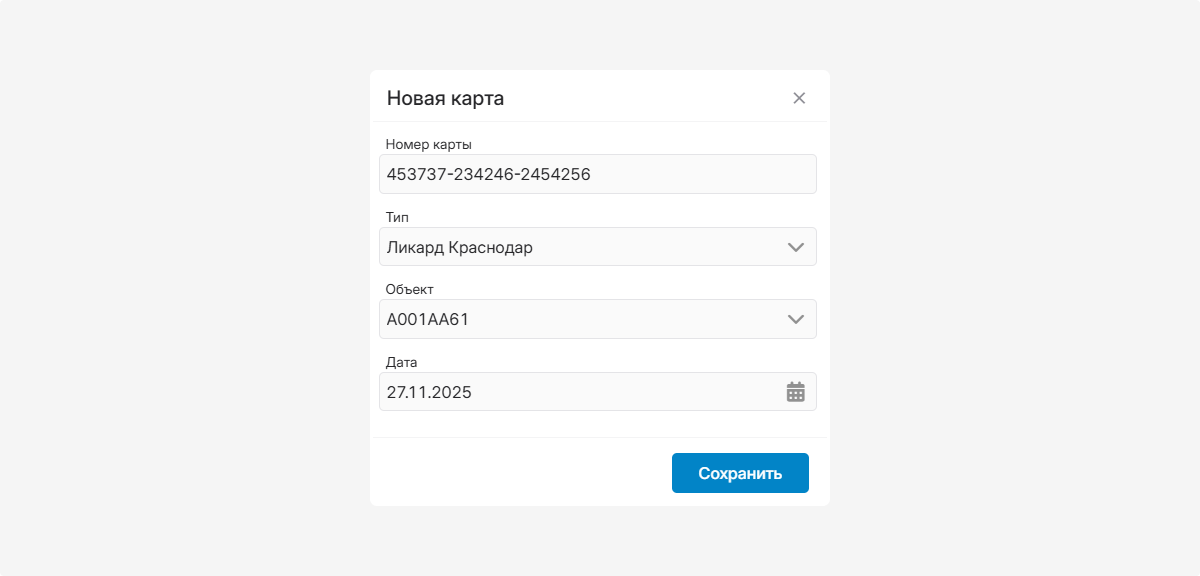The image size is (1200, 576).
Task: Open the calendar date picker icon
Action: click(x=795, y=392)
